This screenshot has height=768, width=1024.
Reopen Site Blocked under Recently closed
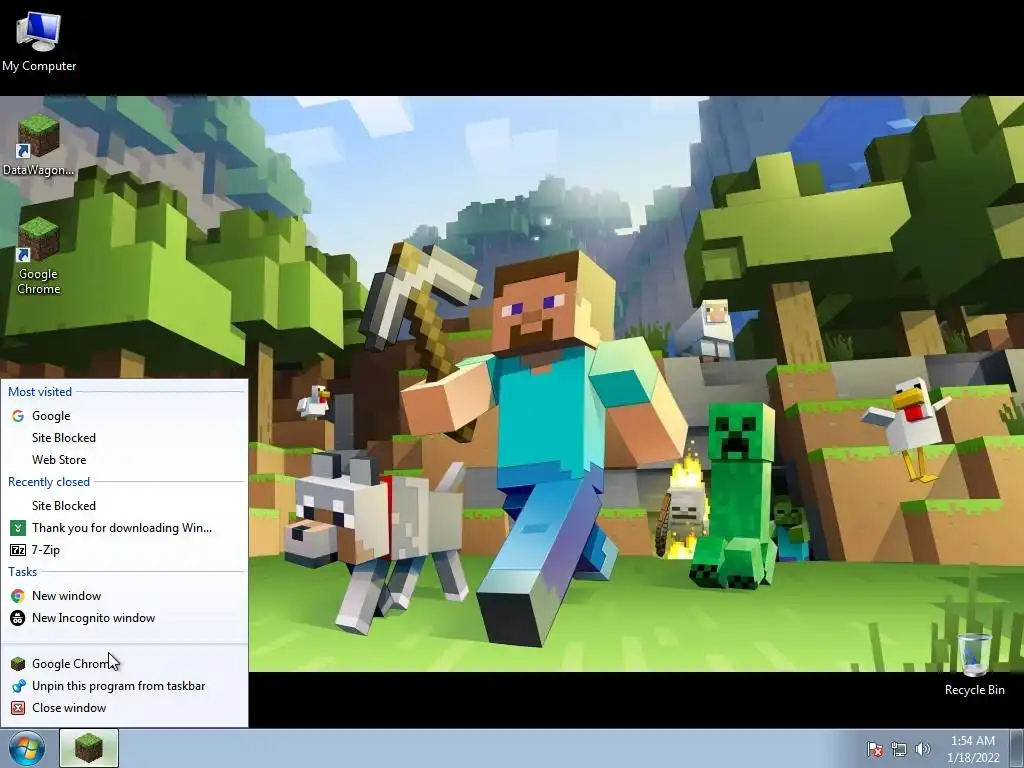pos(124,506)
